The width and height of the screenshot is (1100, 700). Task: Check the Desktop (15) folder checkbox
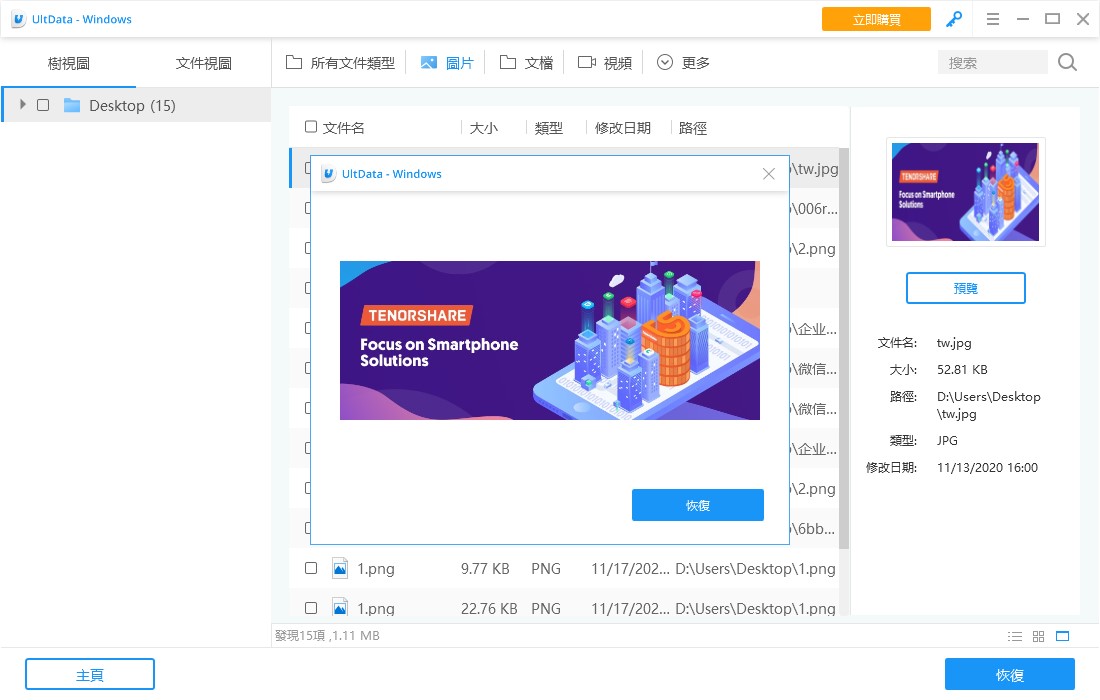43,105
